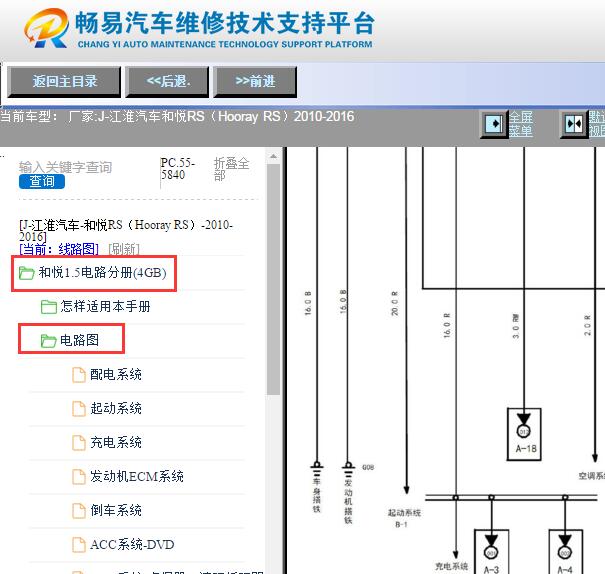Click the 起动系统 B-1 label in diagram

404,518
